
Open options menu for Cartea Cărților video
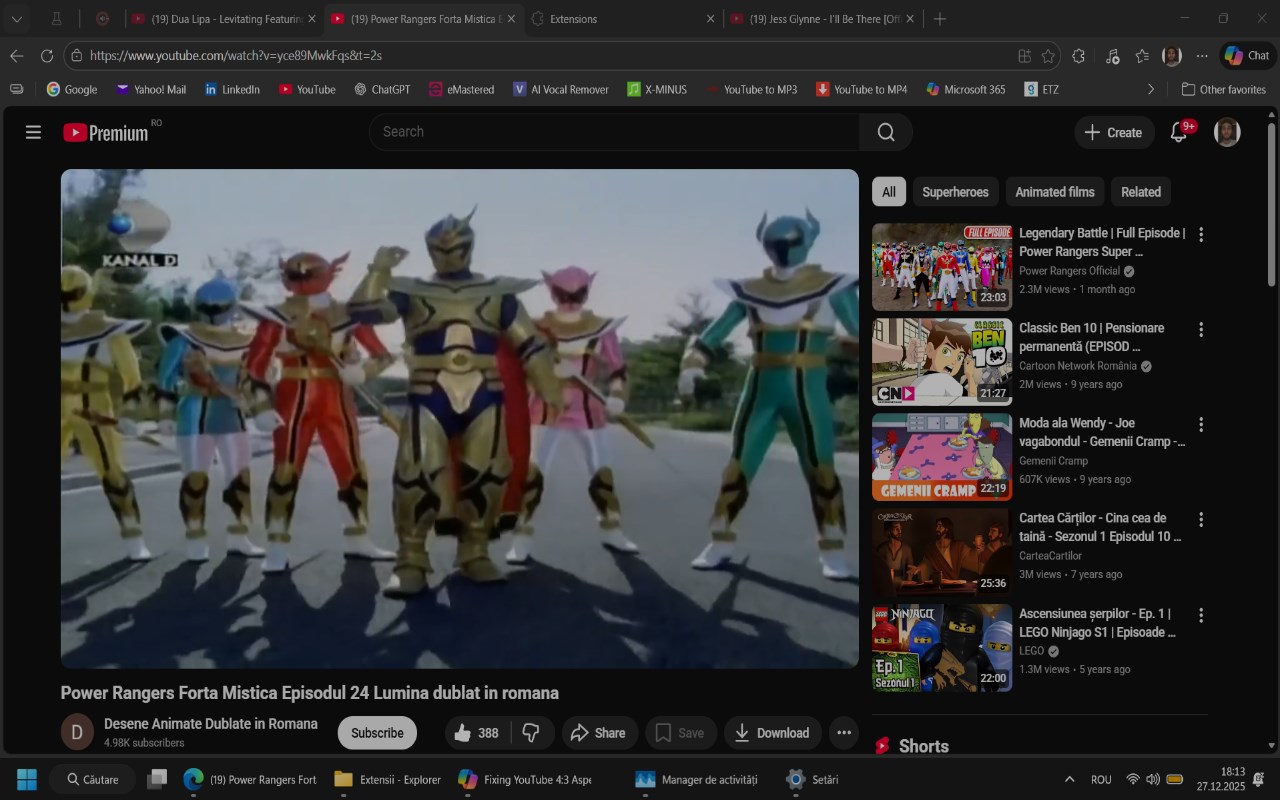pyautogui.click(x=1201, y=520)
